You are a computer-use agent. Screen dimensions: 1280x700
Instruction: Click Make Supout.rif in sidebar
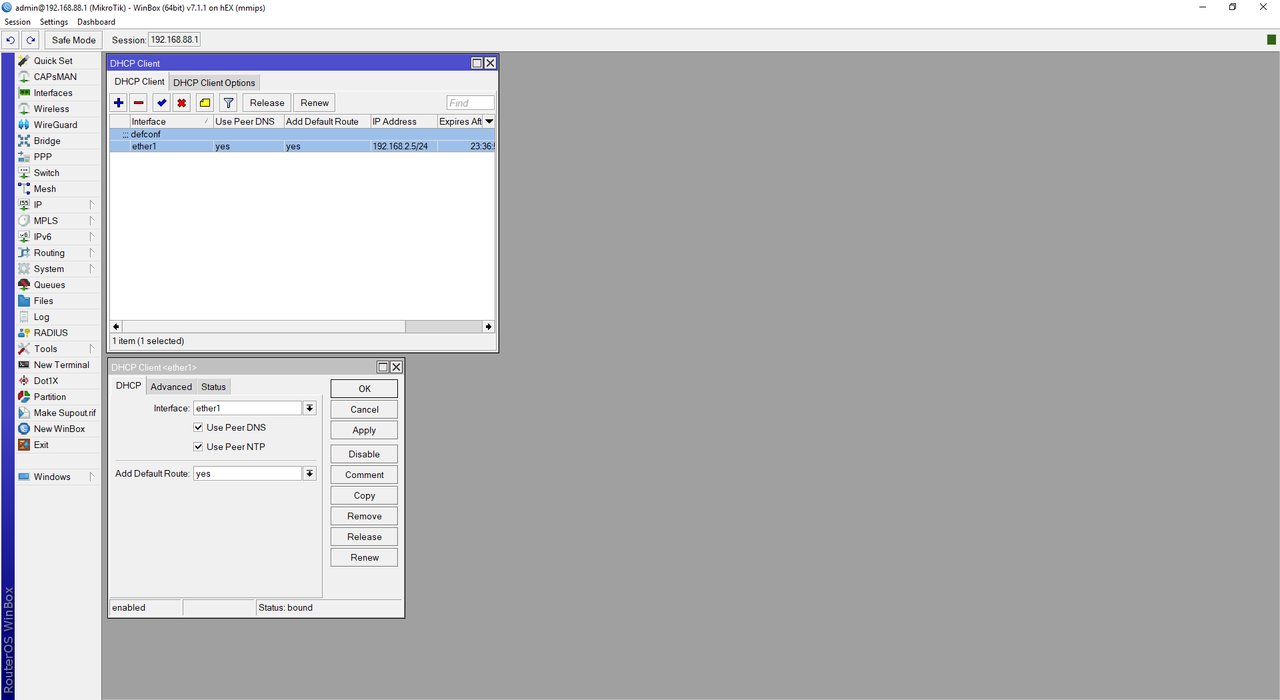(x=64, y=413)
